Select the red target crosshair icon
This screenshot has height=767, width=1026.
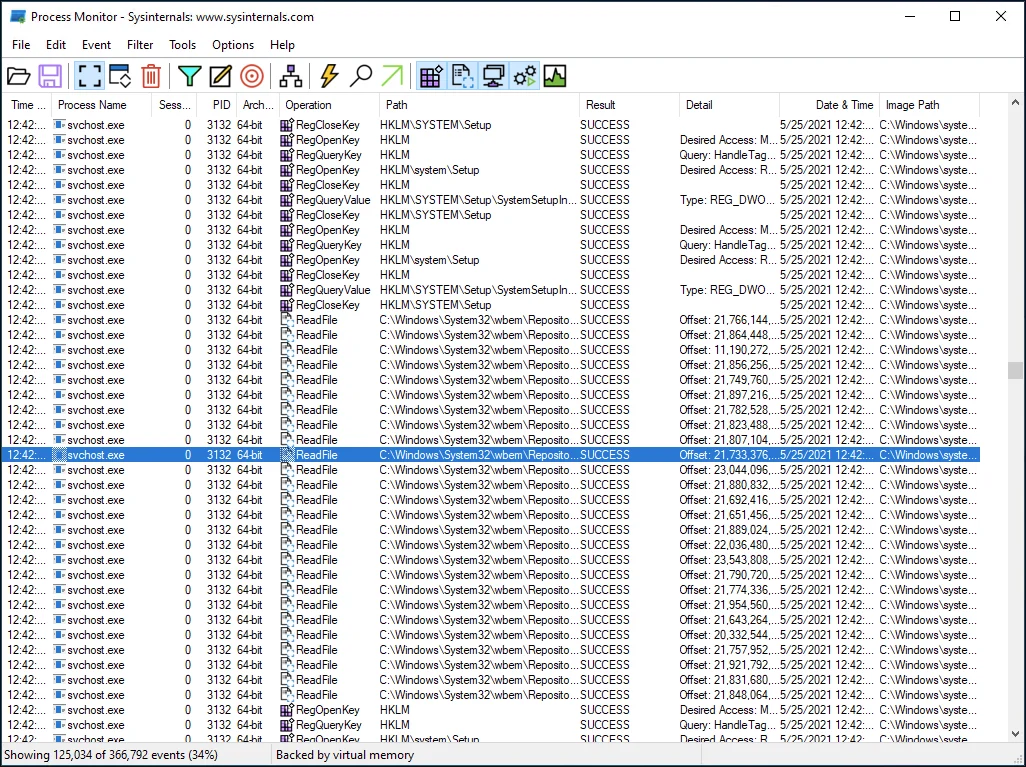[x=252, y=77]
